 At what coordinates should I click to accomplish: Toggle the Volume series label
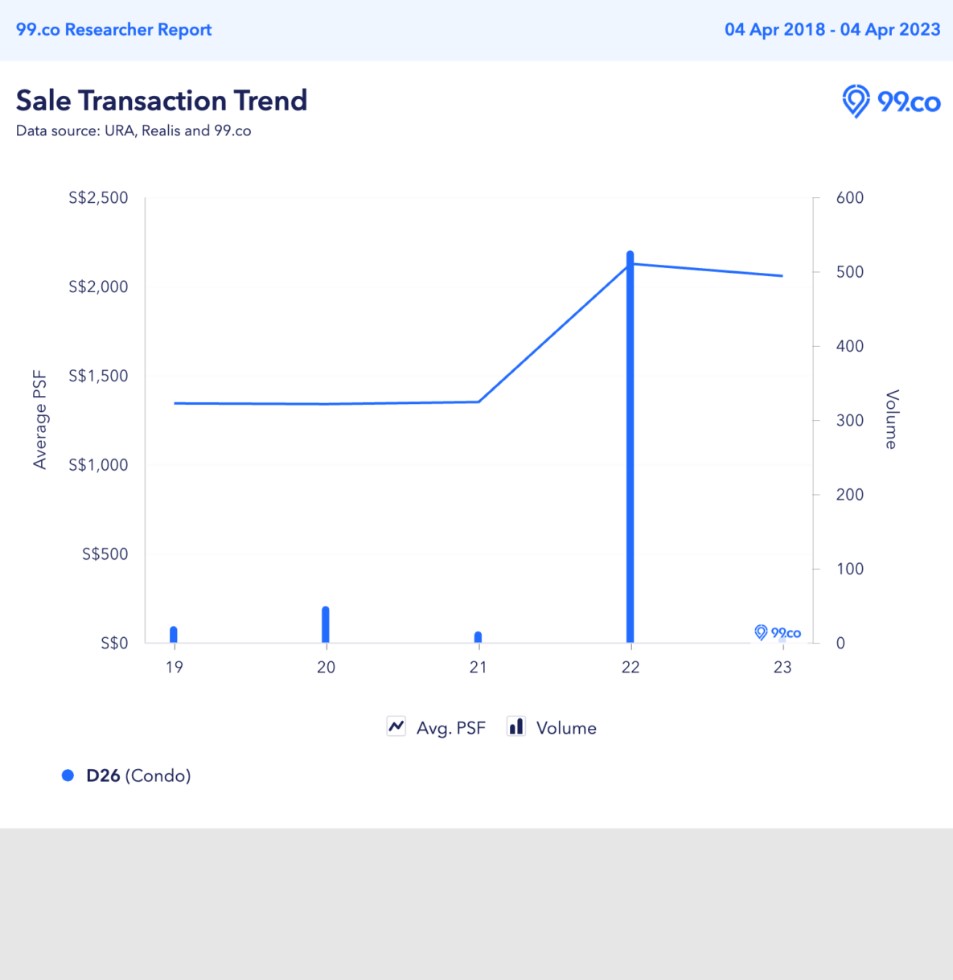tap(566, 728)
